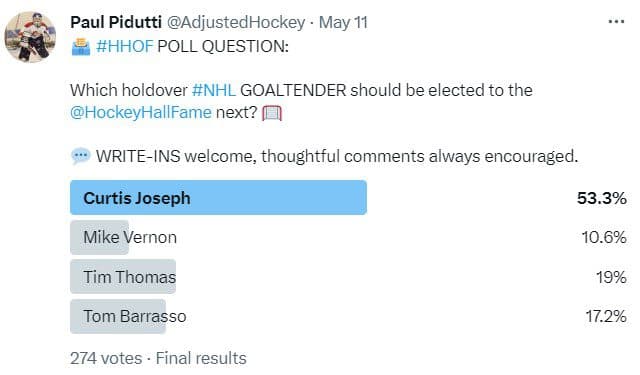Click the 17.2% result percentage
The width and height of the screenshot is (640, 375).
(x=606, y=316)
